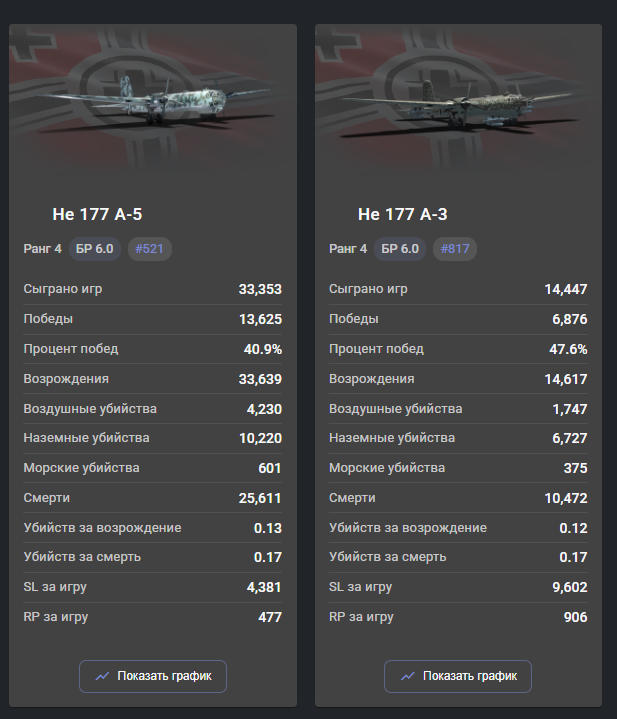Image resolution: width=617 pixels, height=719 pixels.
Task: Select the #817 rank badge
Action: [x=456, y=249]
